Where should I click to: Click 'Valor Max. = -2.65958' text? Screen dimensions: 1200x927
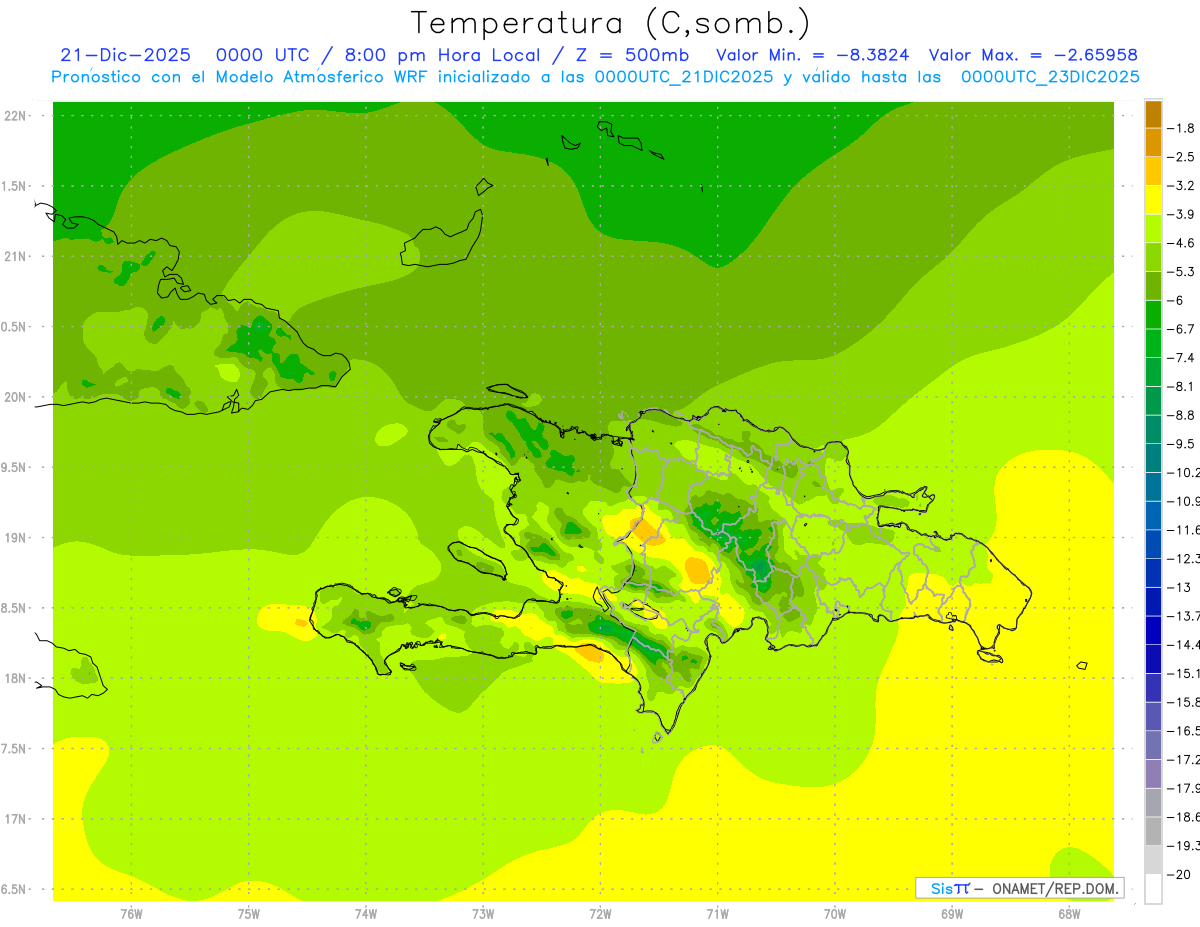1033,55
